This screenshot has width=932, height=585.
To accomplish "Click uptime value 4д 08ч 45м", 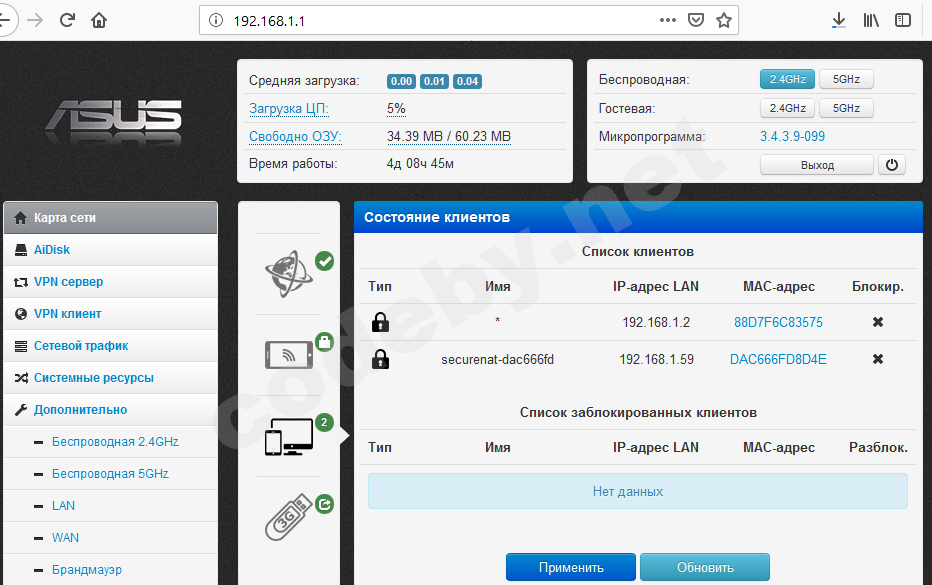I will click(x=420, y=163).
